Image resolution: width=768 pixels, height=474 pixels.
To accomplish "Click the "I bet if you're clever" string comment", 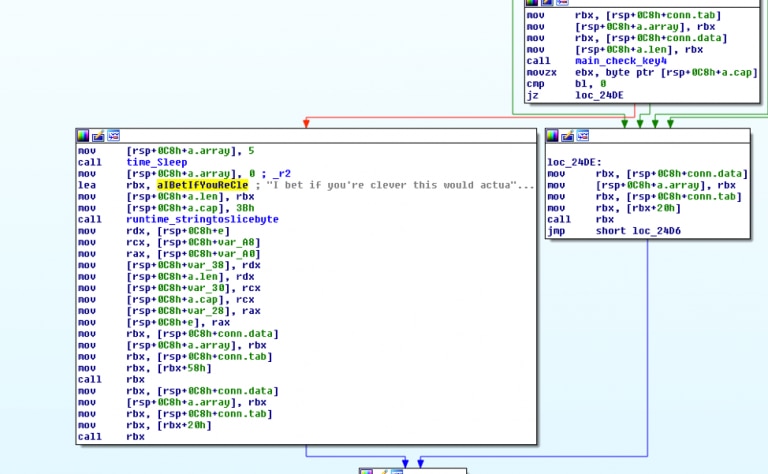I will (400, 185).
